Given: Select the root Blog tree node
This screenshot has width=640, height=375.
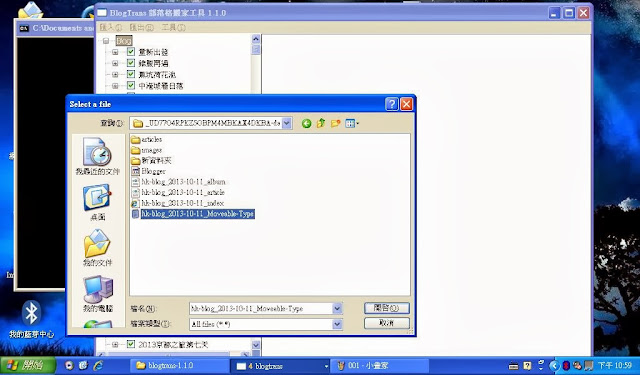Looking at the screenshot, I should (124, 41).
